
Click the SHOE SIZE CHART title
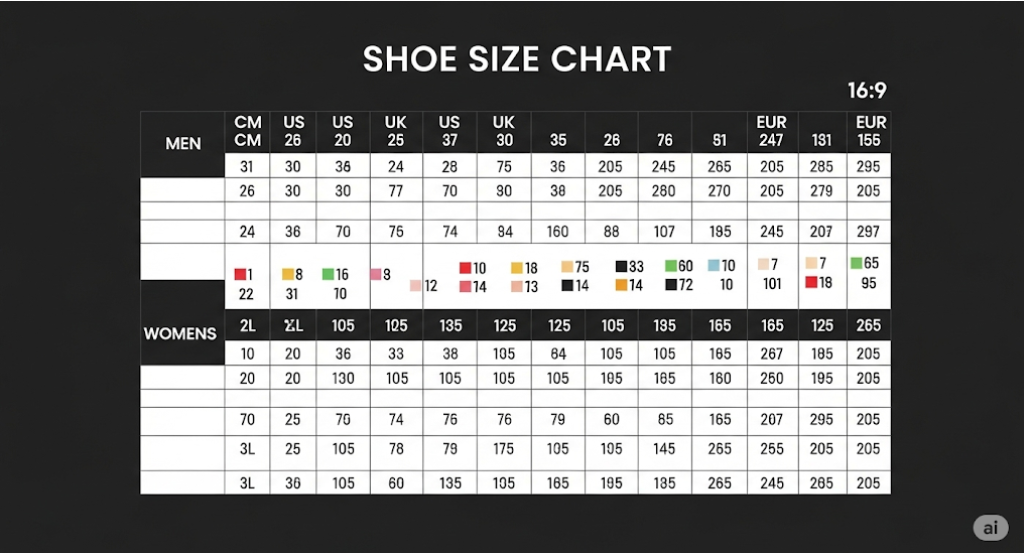[517, 59]
